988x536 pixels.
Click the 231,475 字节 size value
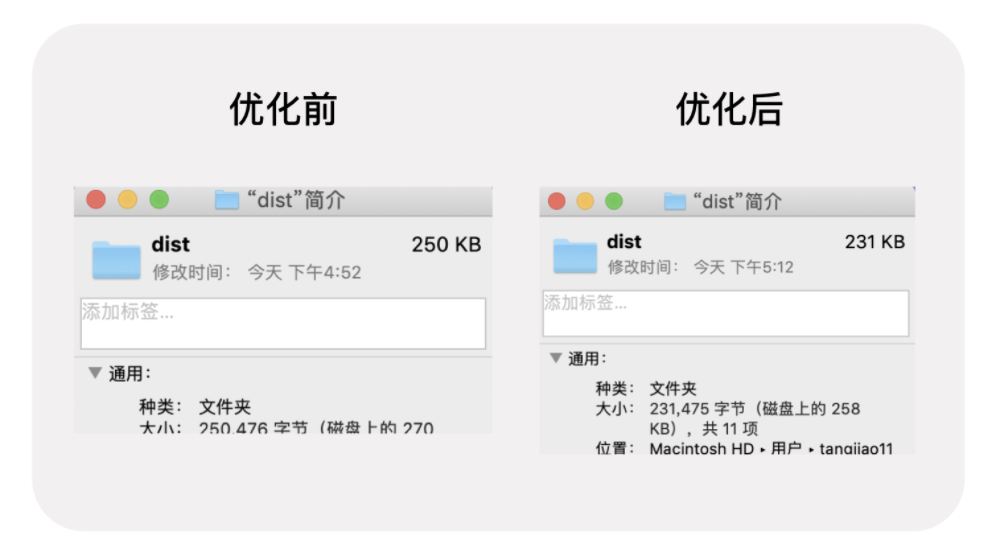698,409
